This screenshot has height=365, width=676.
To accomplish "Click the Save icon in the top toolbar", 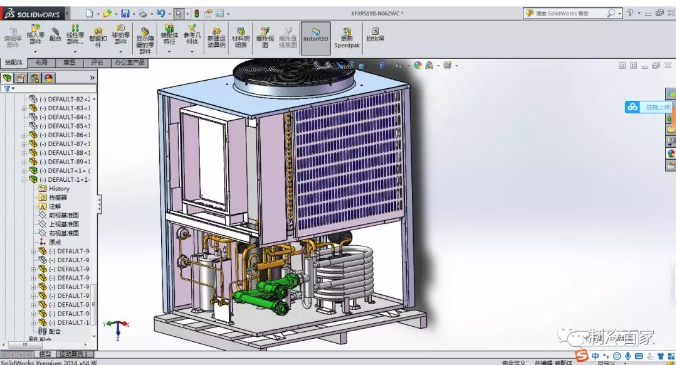I will point(125,13).
